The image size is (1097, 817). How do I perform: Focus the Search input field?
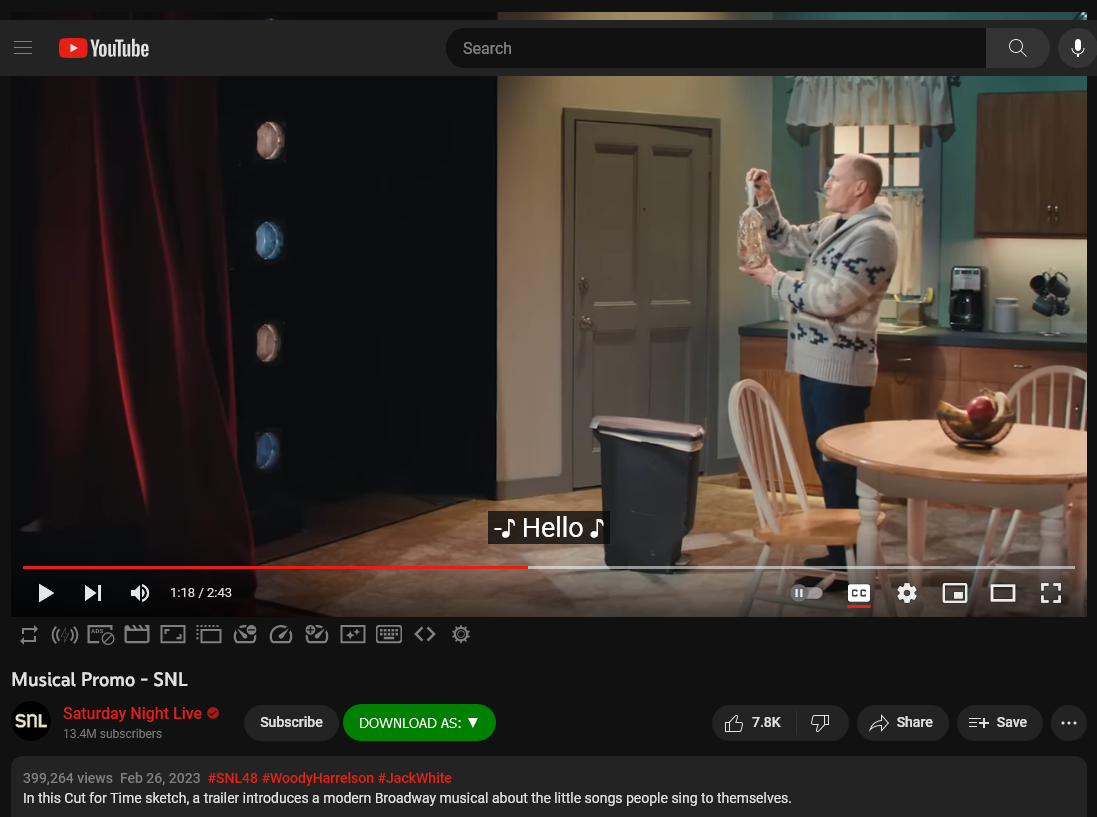click(x=716, y=48)
